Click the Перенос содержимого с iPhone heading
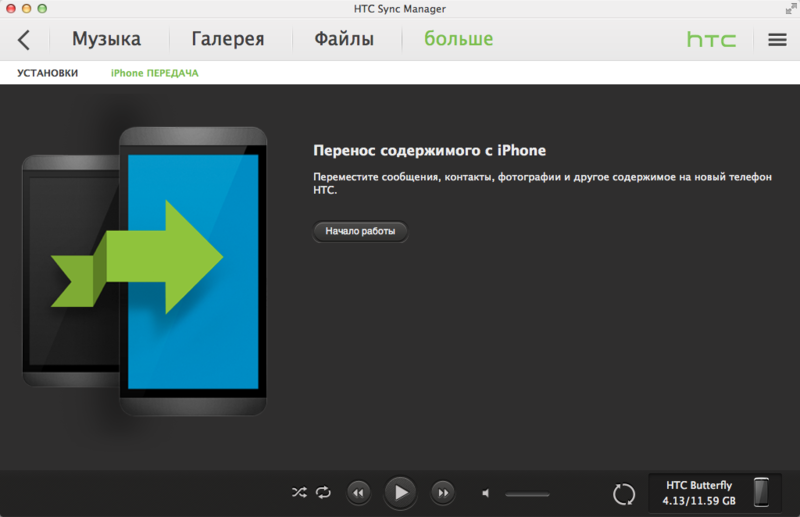The height and width of the screenshot is (517, 800). click(430, 151)
